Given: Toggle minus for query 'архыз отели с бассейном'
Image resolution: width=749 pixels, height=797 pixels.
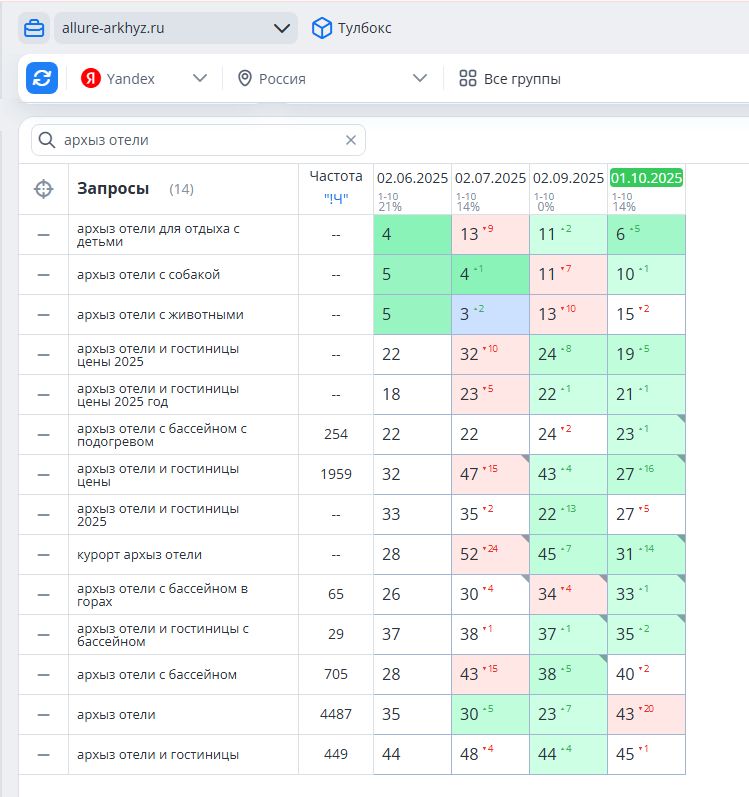Looking at the screenshot, I should (x=43, y=675).
